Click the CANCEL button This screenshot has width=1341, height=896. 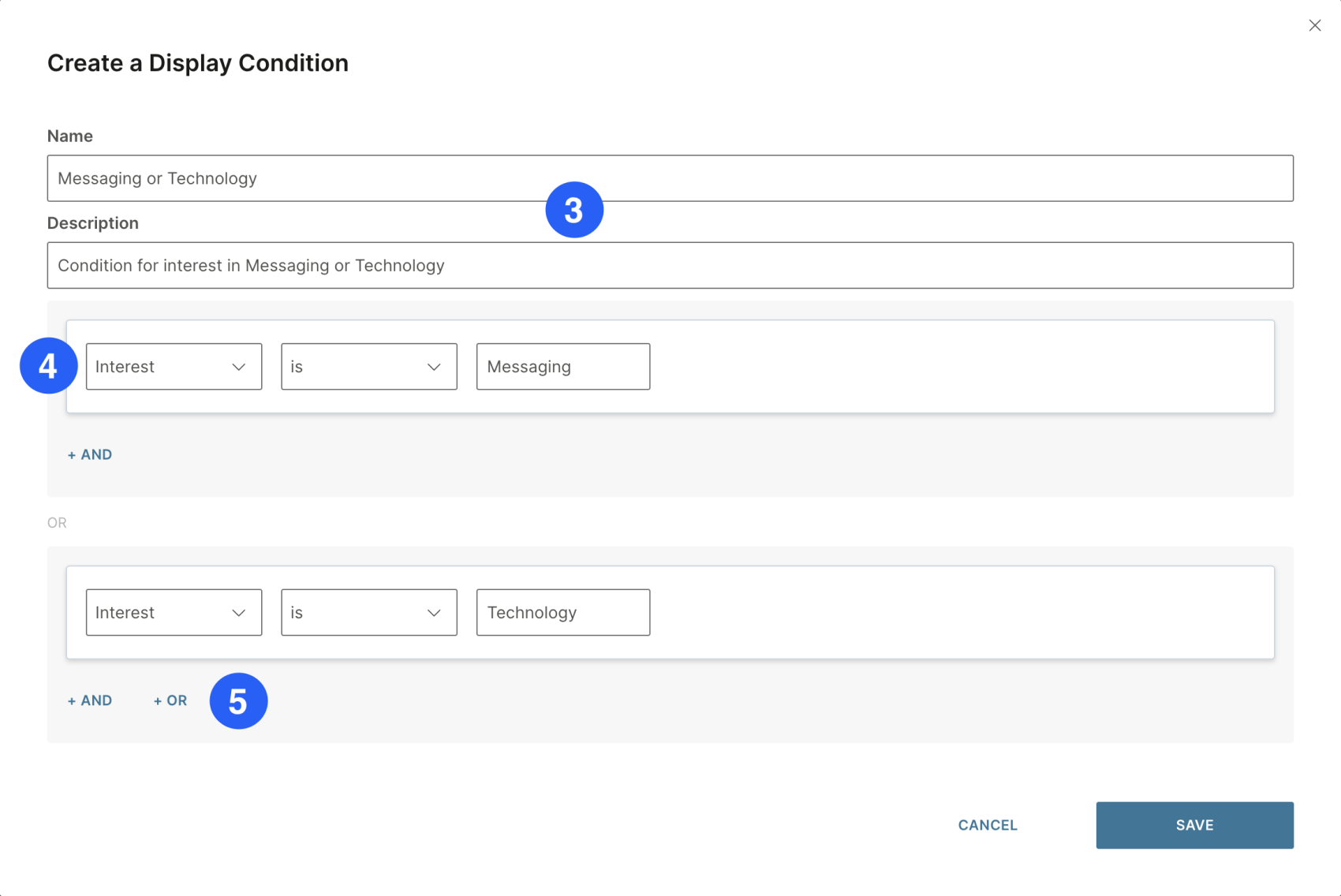point(987,824)
